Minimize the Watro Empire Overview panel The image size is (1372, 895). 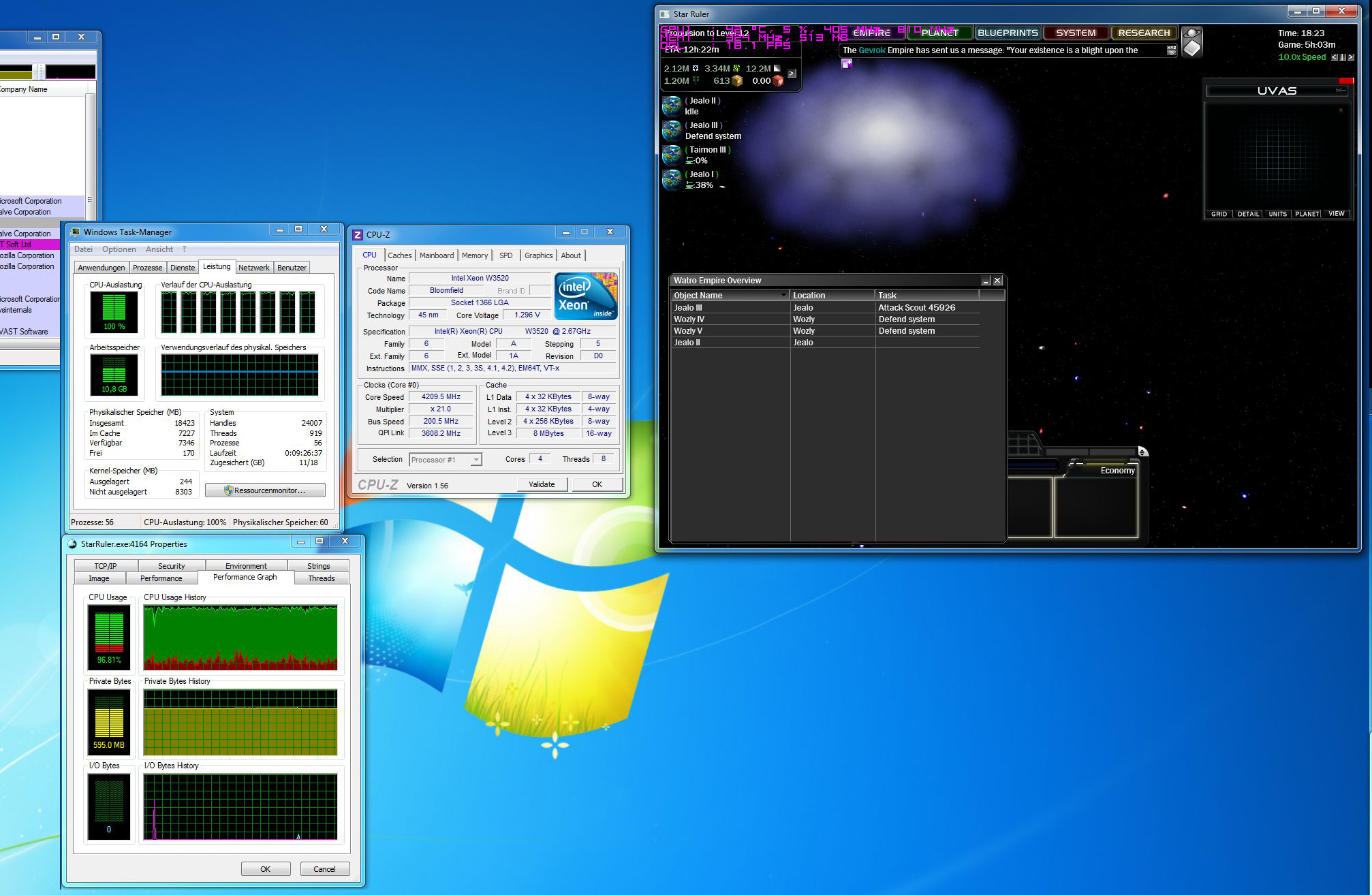pos(986,281)
